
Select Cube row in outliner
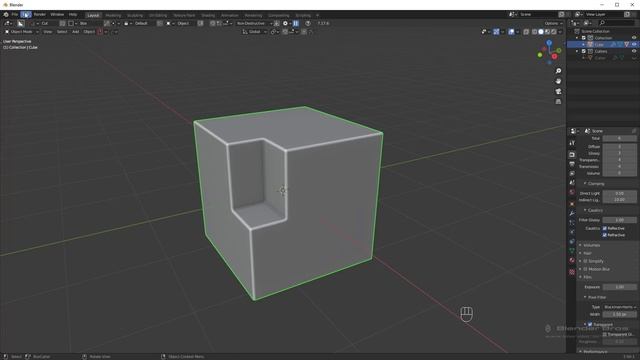[603, 44]
